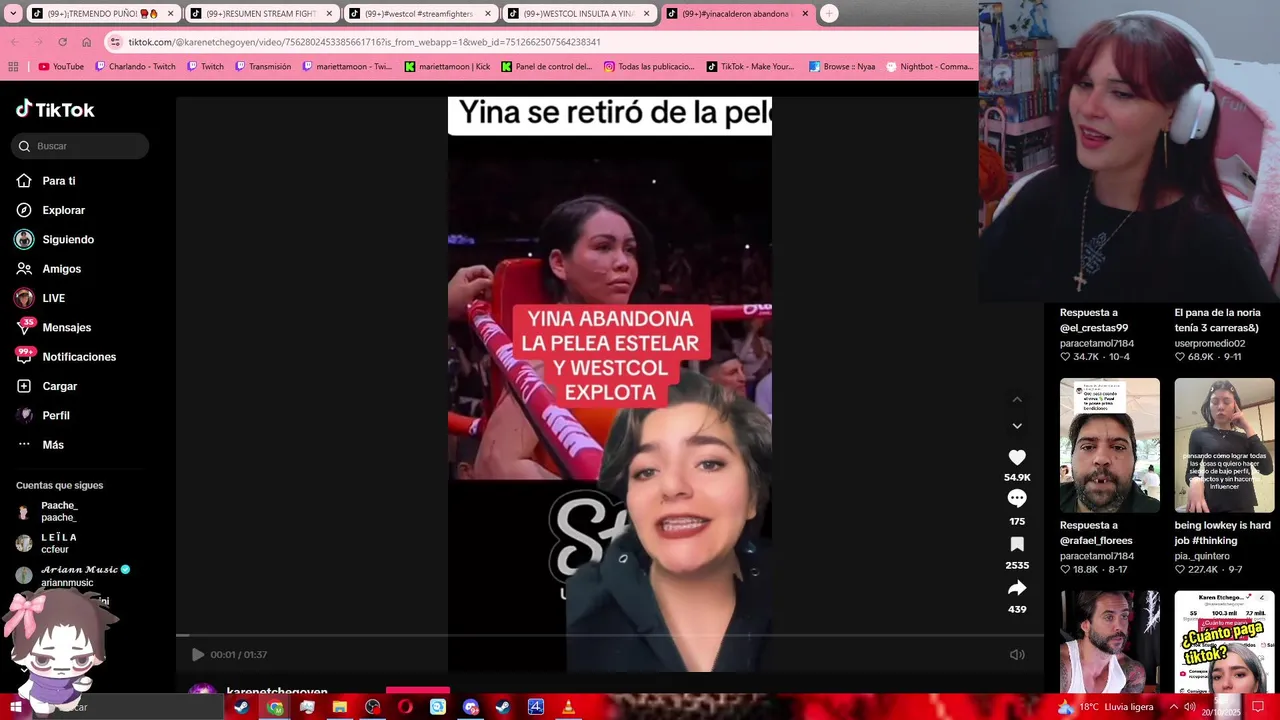Reload the page
1280x720 pixels.
63,42
